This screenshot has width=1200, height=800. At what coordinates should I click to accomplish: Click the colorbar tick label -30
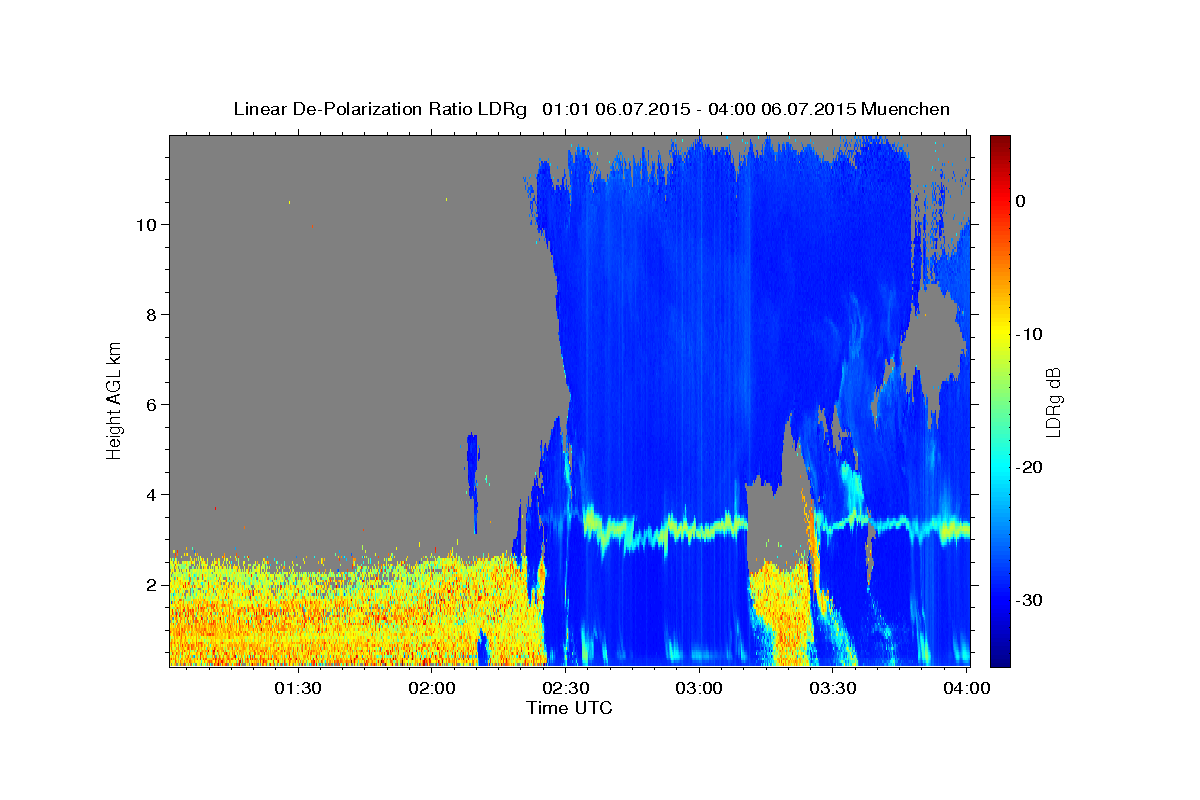click(x=1030, y=600)
